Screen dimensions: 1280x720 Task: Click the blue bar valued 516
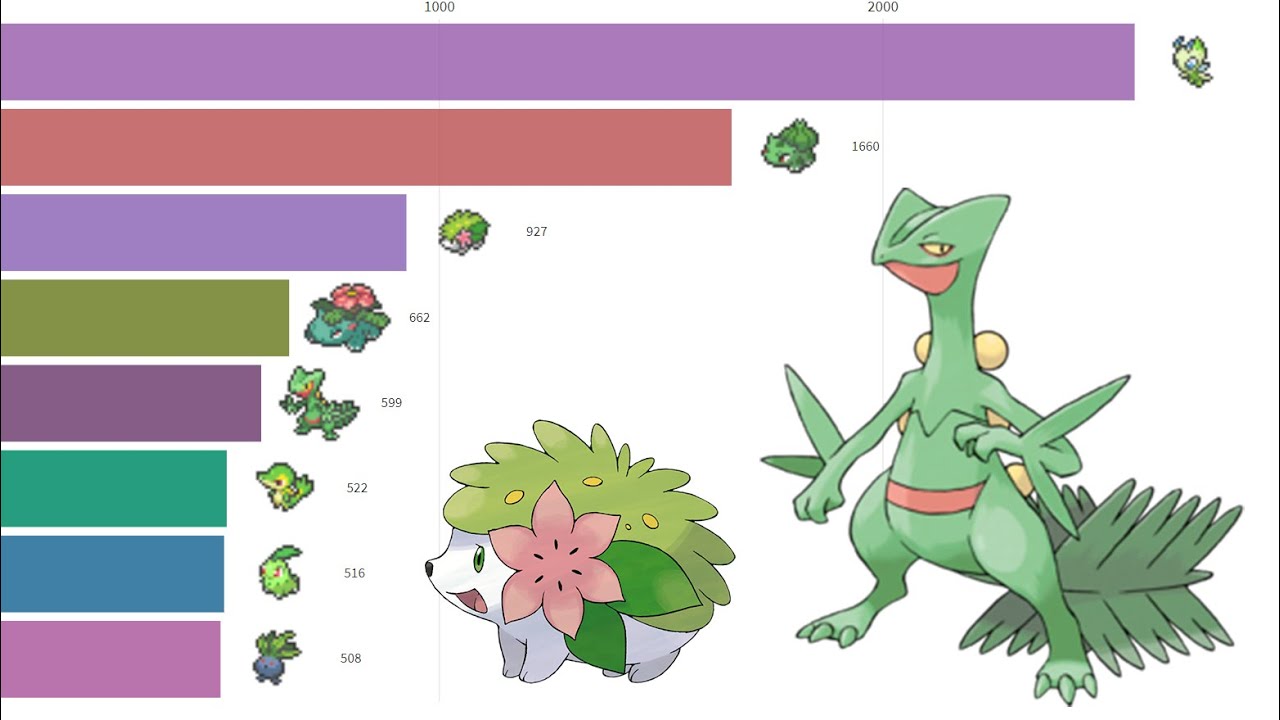pyautogui.click(x=112, y=573)
